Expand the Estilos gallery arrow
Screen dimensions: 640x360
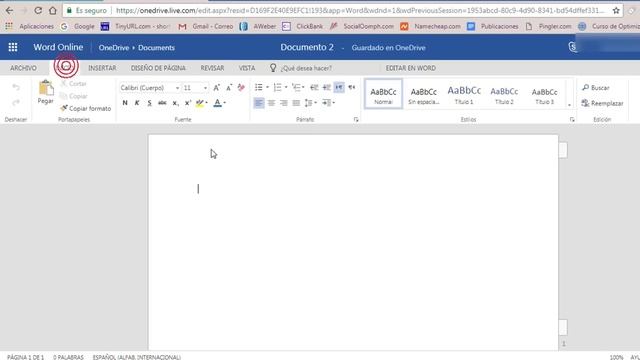pos(569,105)
